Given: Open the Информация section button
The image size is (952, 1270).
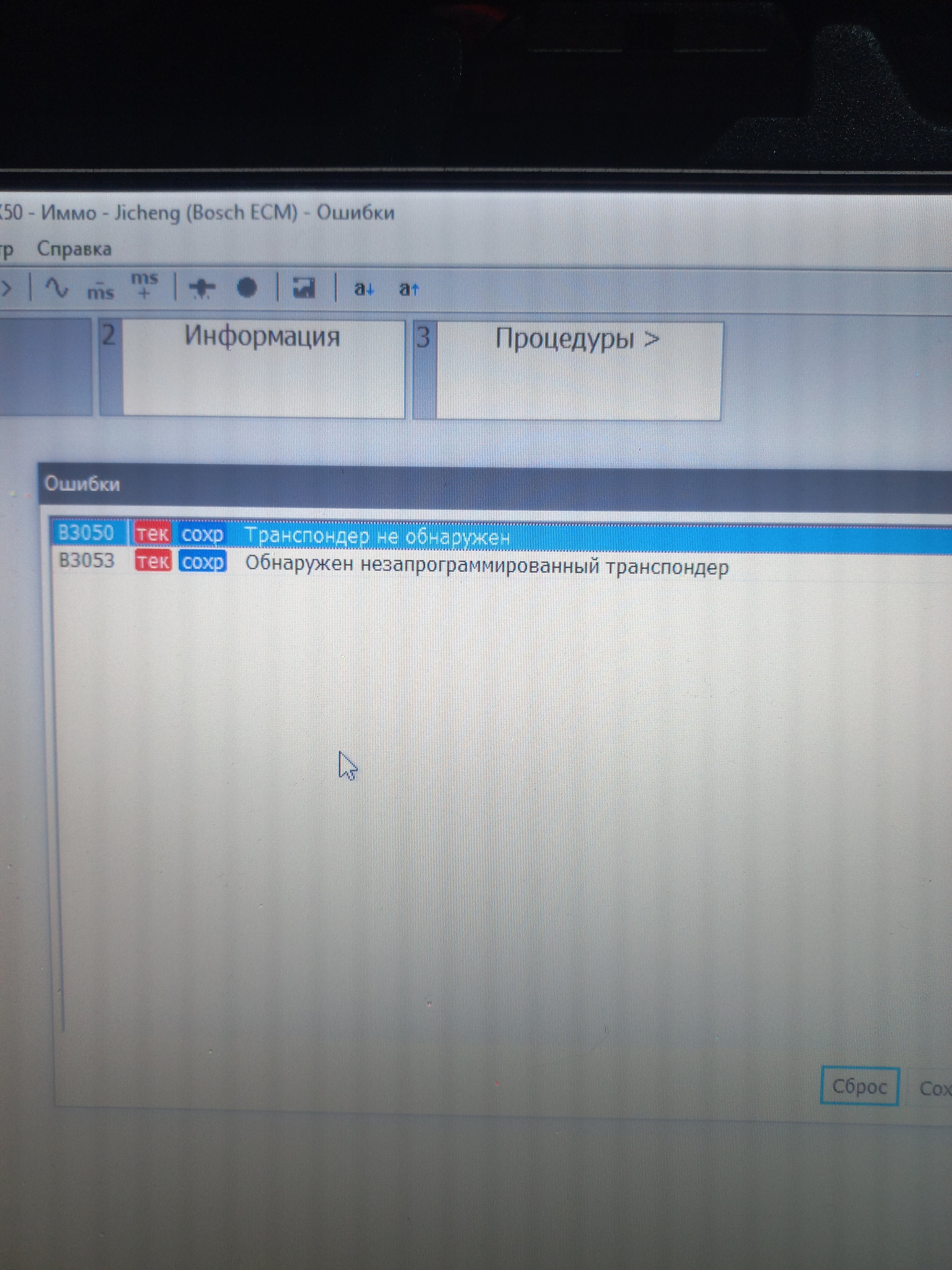Looking at the screenshot, I should pos(262,367).
